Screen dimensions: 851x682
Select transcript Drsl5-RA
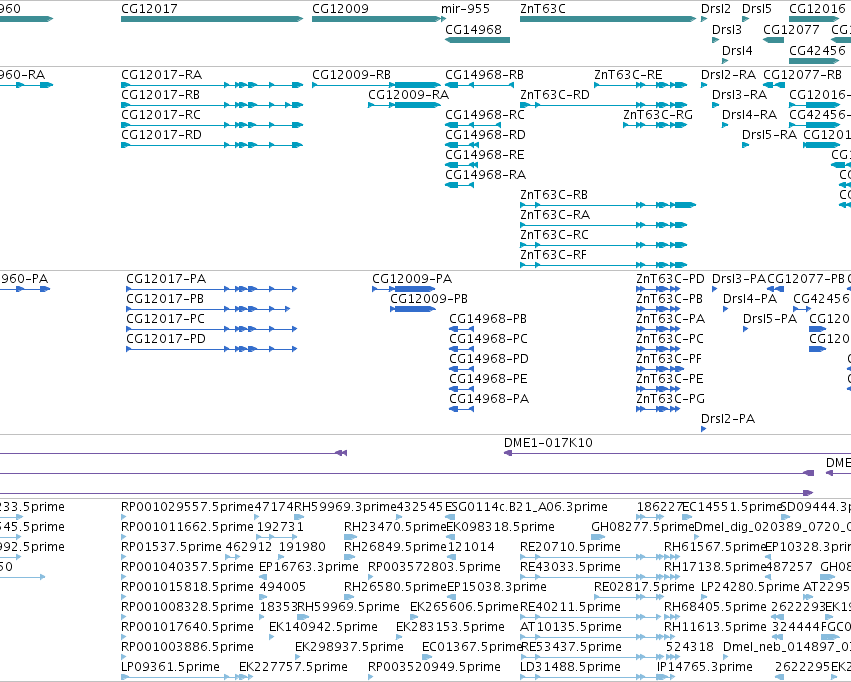click(746, 145)
